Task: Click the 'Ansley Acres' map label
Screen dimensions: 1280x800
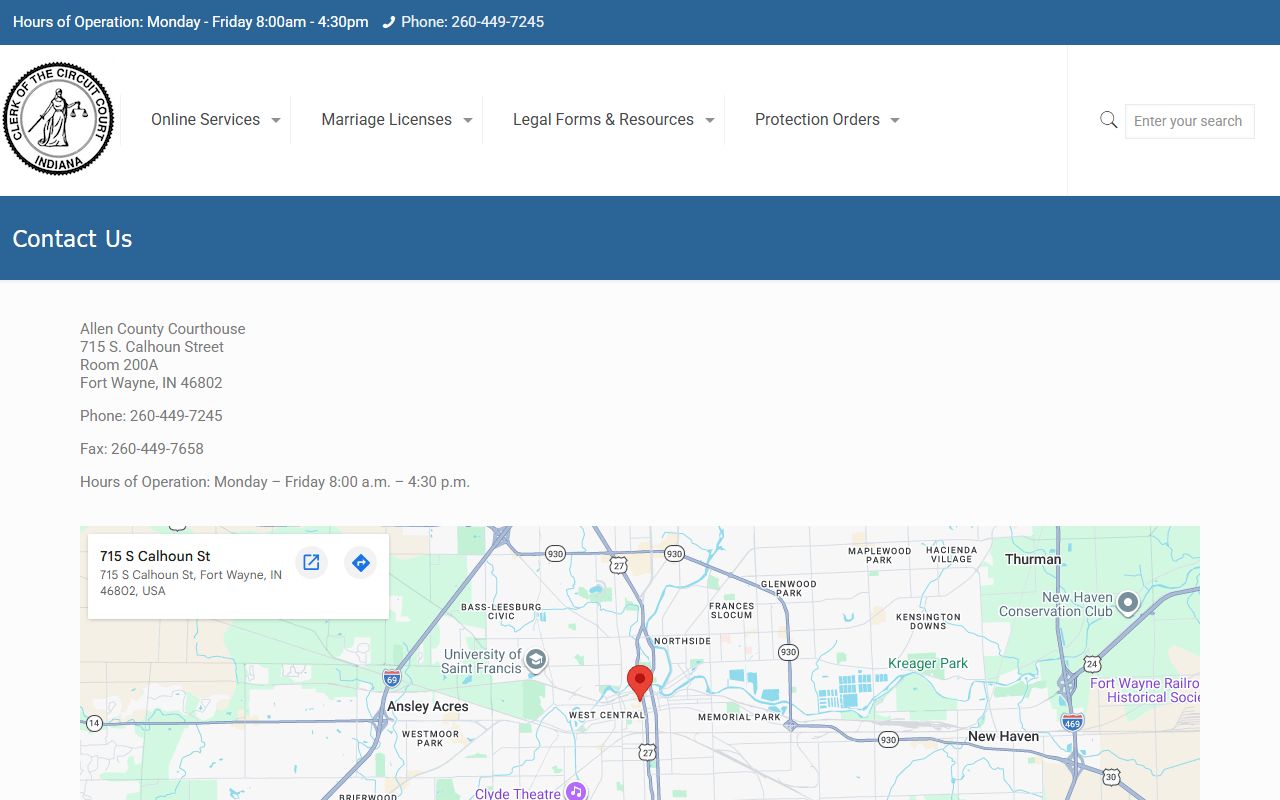Action: (x=428, y=706)
